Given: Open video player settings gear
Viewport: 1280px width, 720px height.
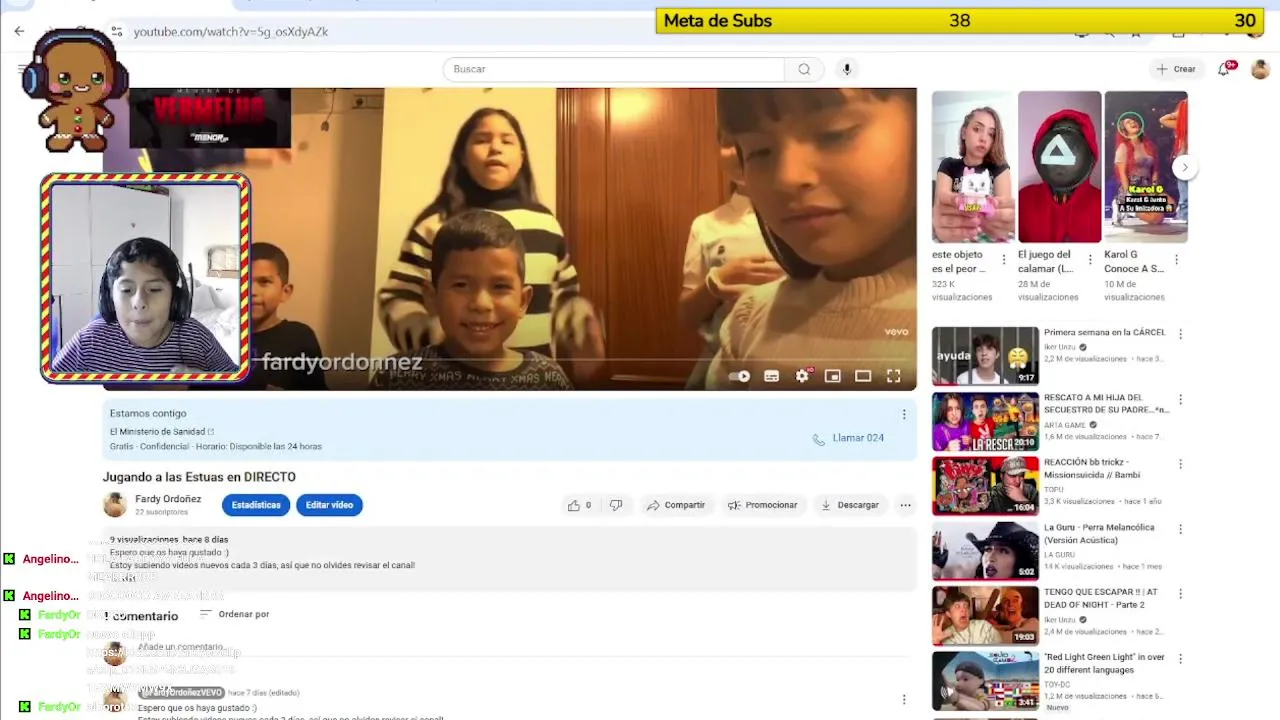Looking at the screenshot, I should (x=802, y=376).
